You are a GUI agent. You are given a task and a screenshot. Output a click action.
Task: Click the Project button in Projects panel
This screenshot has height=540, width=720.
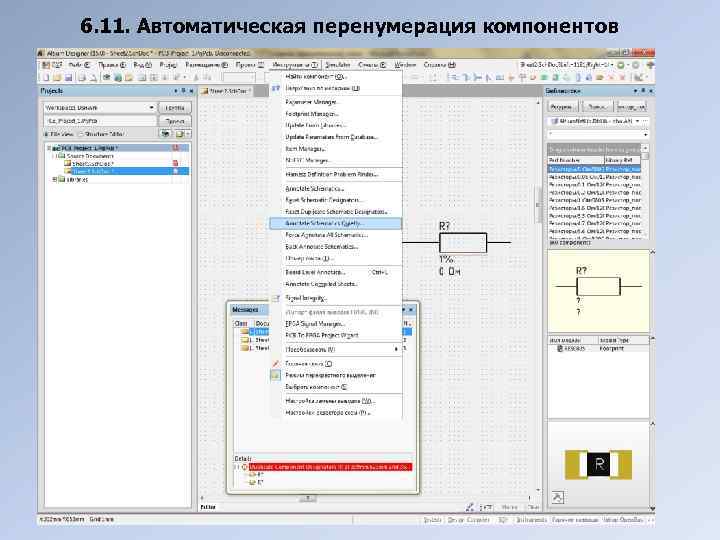click(174, 121)
